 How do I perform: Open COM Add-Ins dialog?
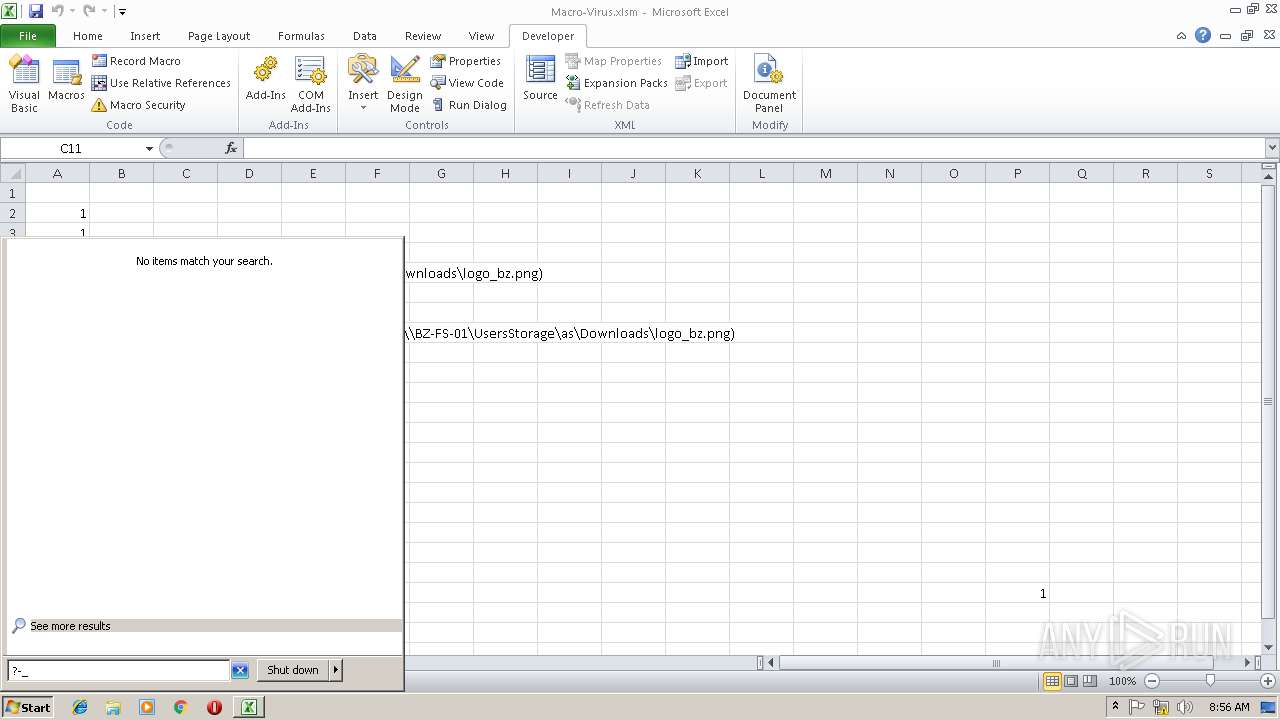[311, 84]
